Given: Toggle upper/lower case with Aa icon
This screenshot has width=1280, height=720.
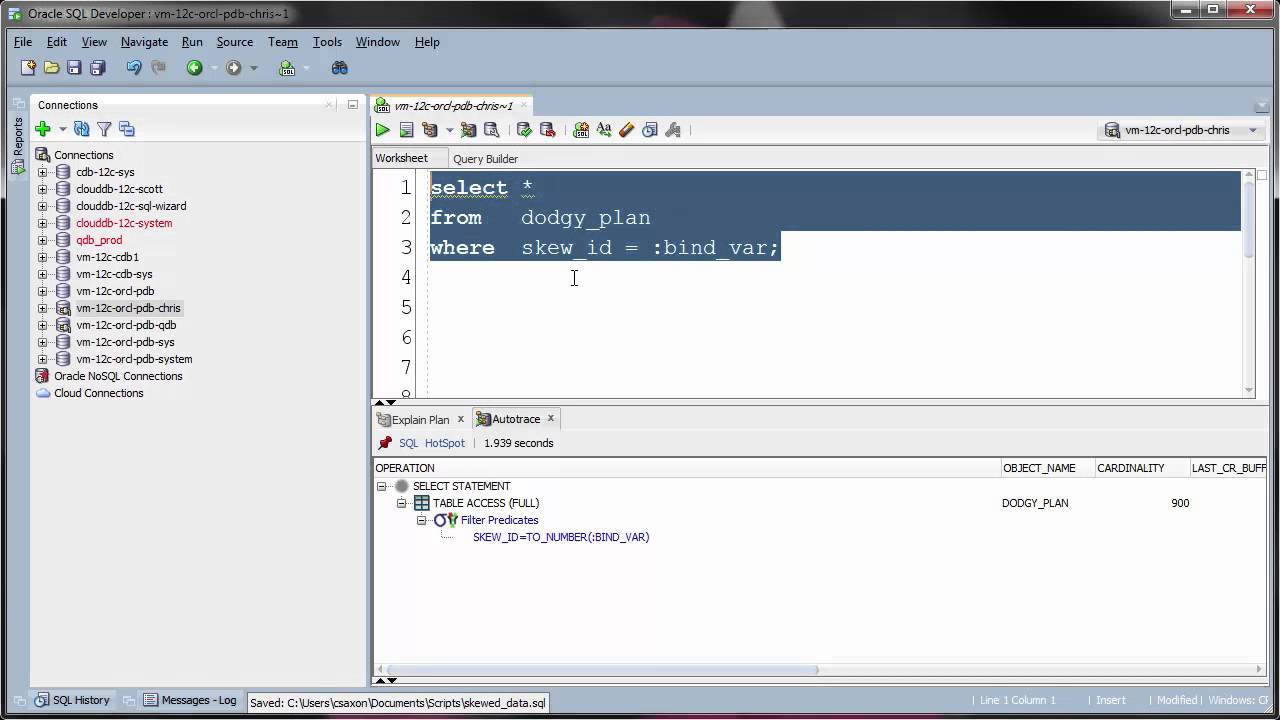Looking at the screenshot, I should click(604, 130).
